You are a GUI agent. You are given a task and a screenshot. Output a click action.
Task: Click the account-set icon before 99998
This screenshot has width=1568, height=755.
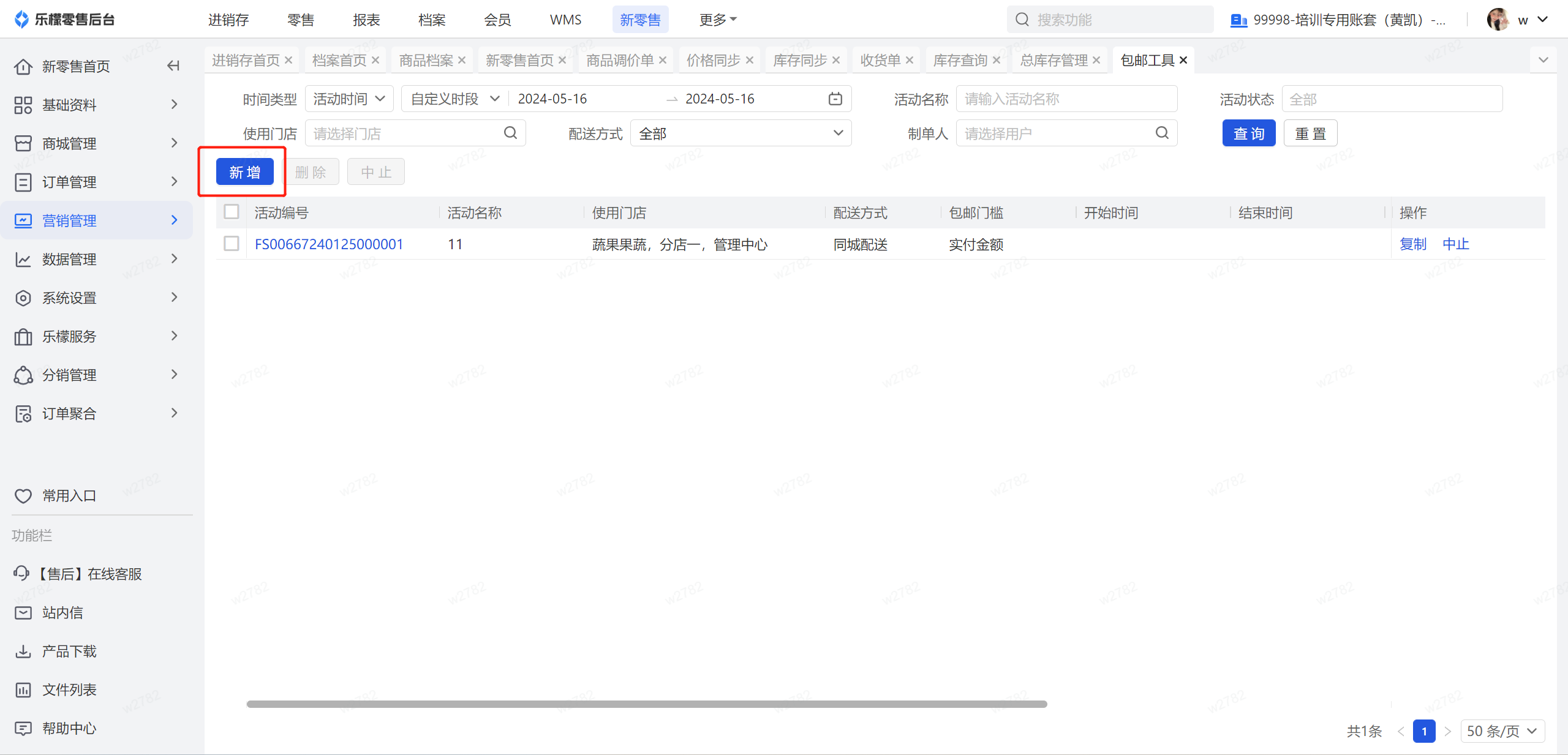tap(1238, 20)
